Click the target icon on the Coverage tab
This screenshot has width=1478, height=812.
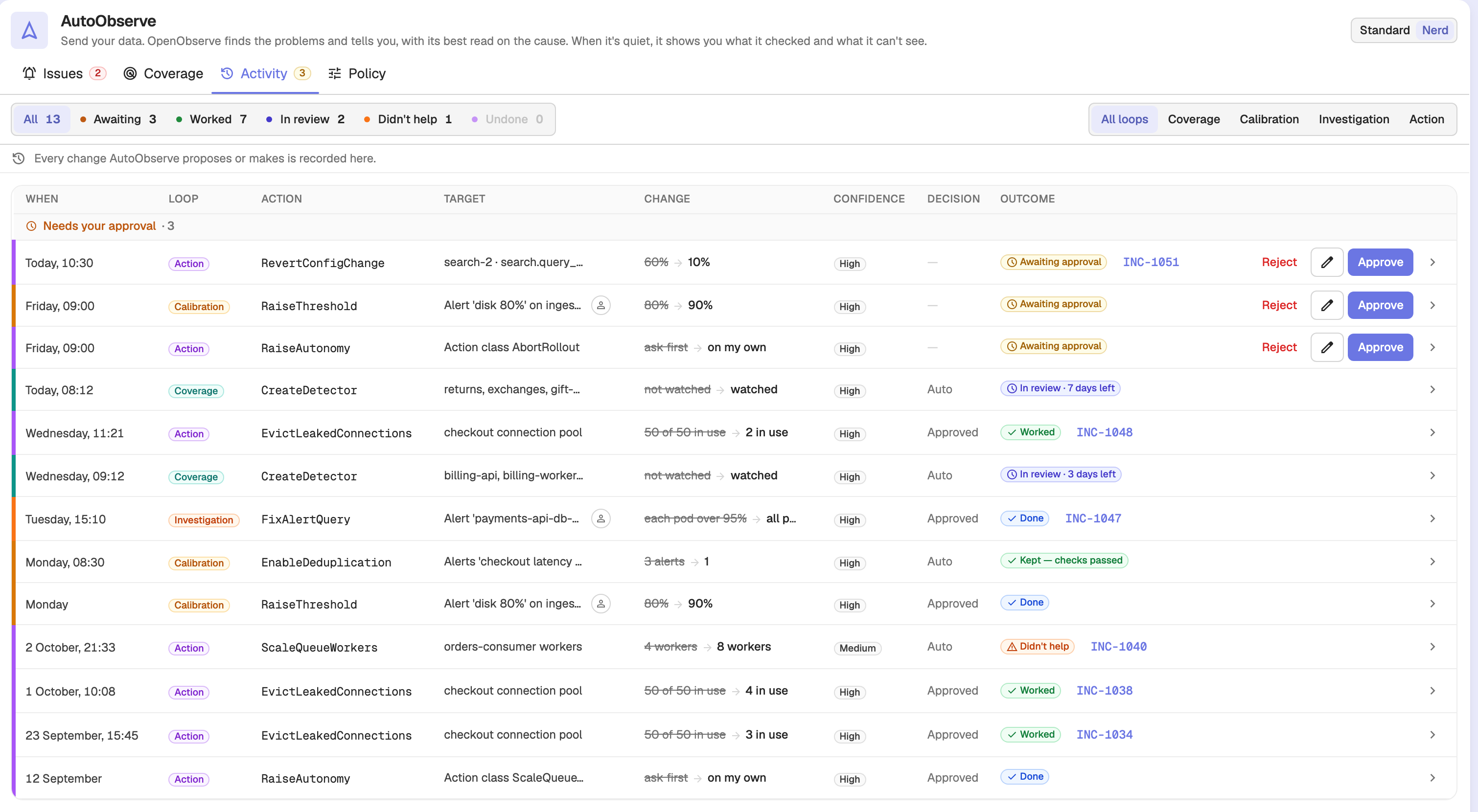(x=130, y=73)
